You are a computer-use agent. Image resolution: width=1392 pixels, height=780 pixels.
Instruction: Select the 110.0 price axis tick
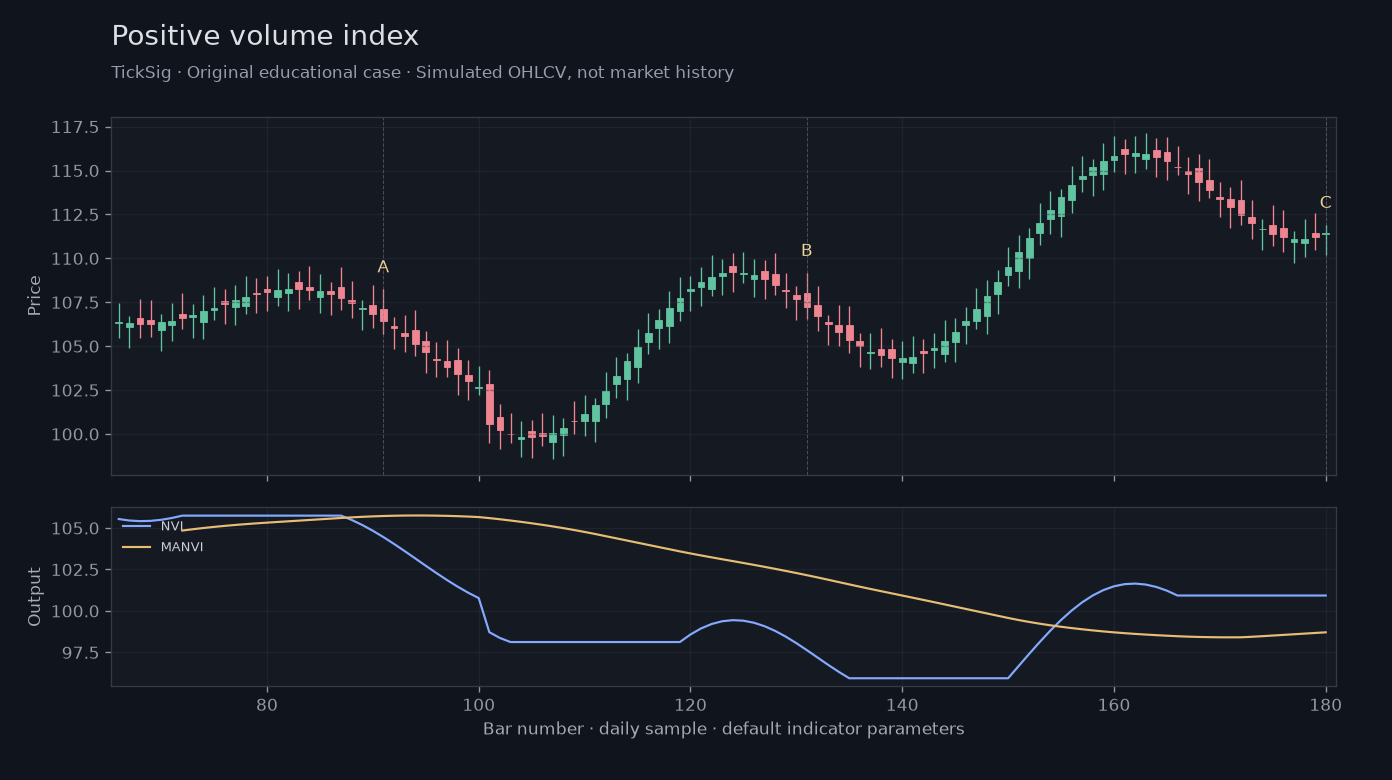(x=75, y=259)
